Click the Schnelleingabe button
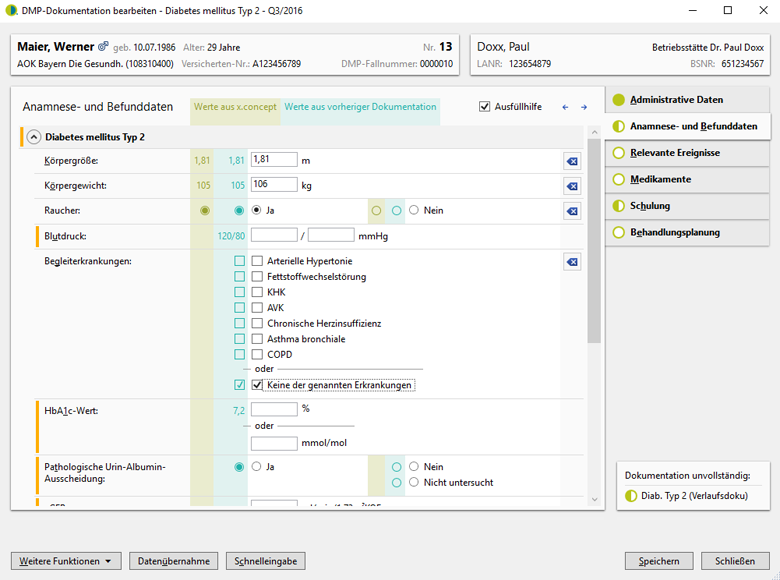Viewport: 780px width, 580px height. (265, 561)
